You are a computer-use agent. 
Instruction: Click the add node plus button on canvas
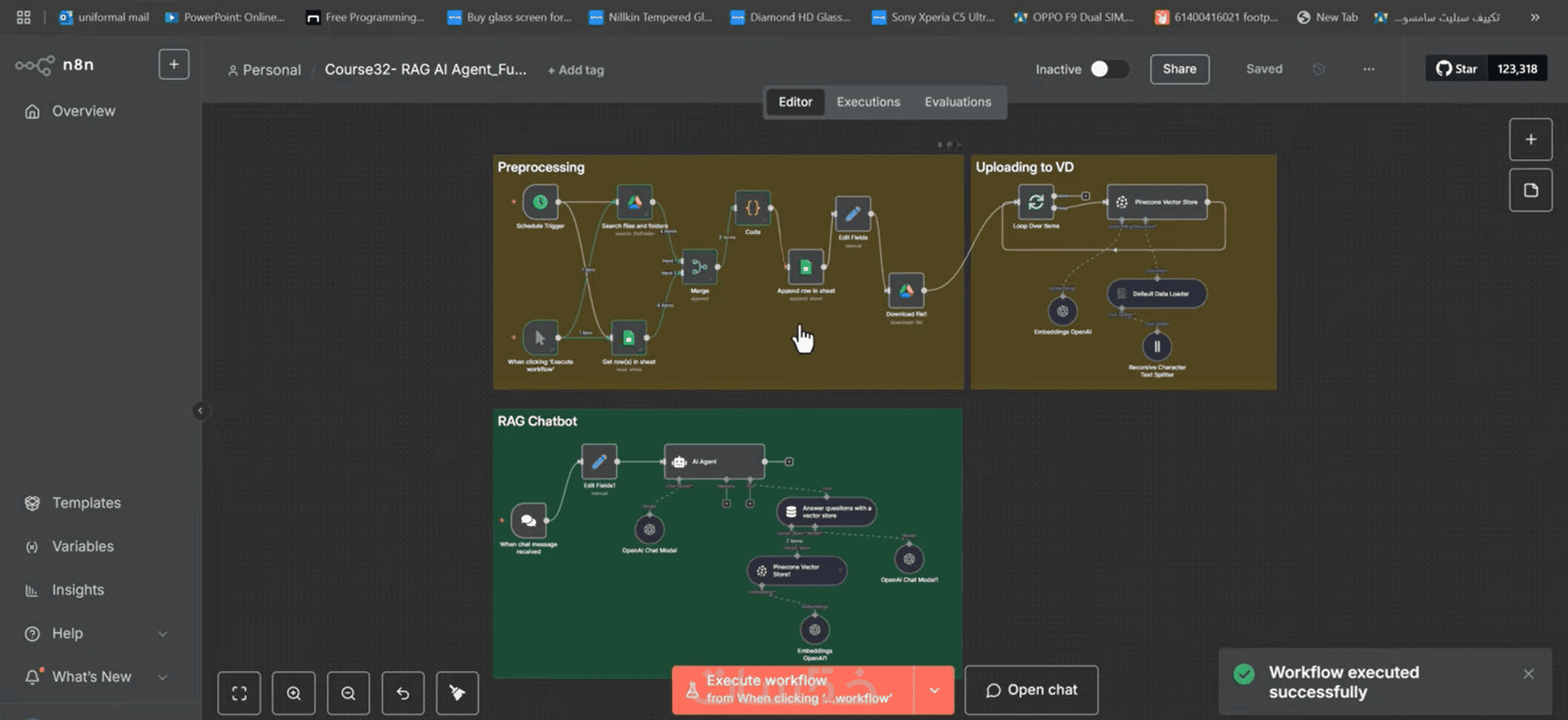(x=1530, y=140)
